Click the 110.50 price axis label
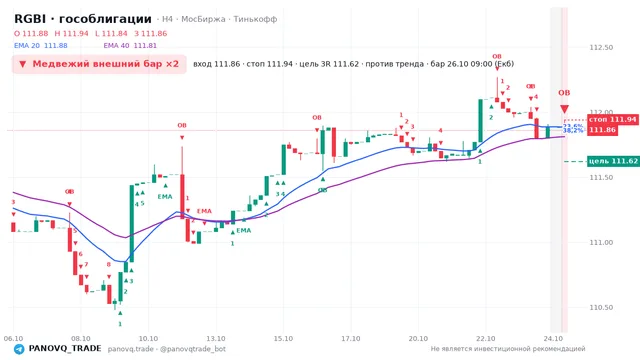Viewport: 640px width, 360px height. [601, 307]
